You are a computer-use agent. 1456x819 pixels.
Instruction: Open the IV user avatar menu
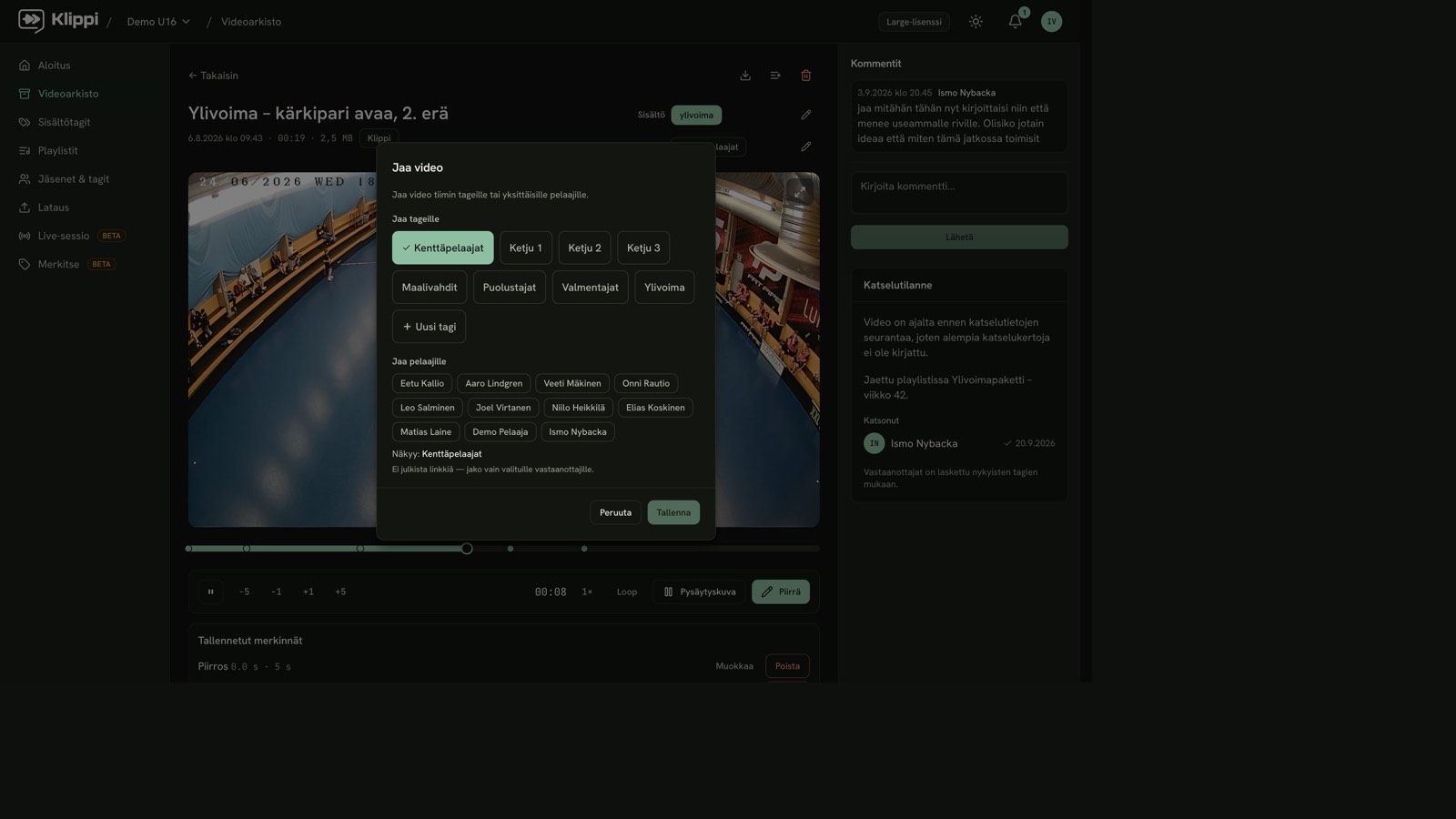click(x=1051, y=22)
